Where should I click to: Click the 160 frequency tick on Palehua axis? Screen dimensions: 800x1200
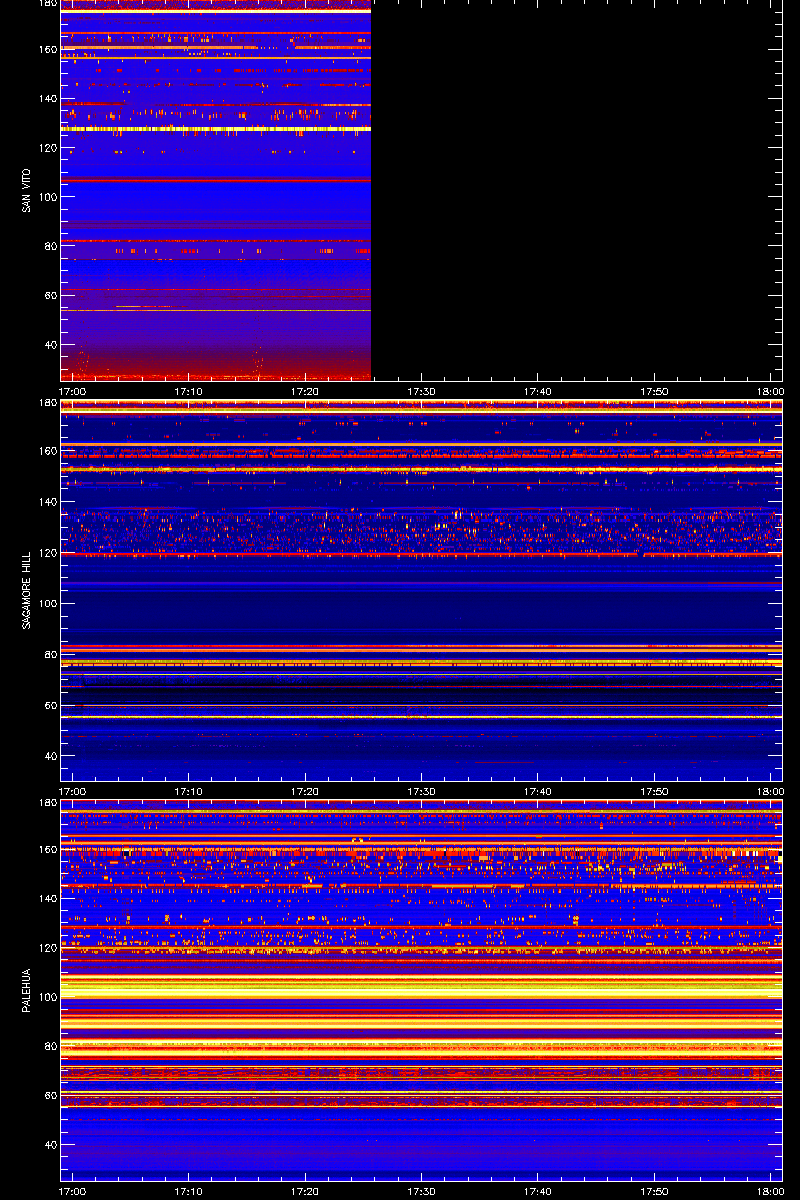pyautogui.click(x=47, y=850)
